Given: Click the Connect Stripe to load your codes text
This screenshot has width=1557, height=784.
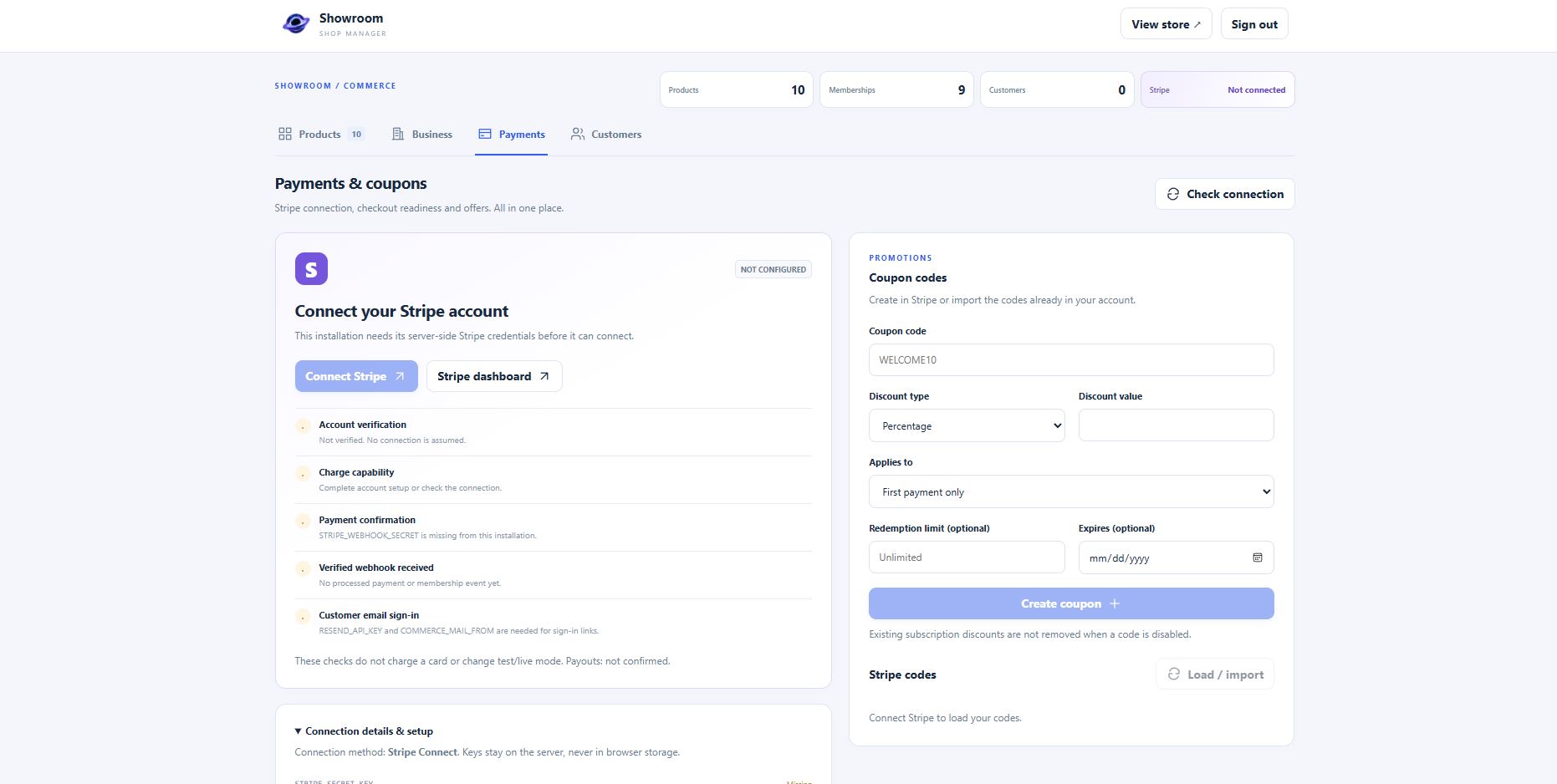Looking at the screenshot, I should pyautogui.click(x=945, y=718).
